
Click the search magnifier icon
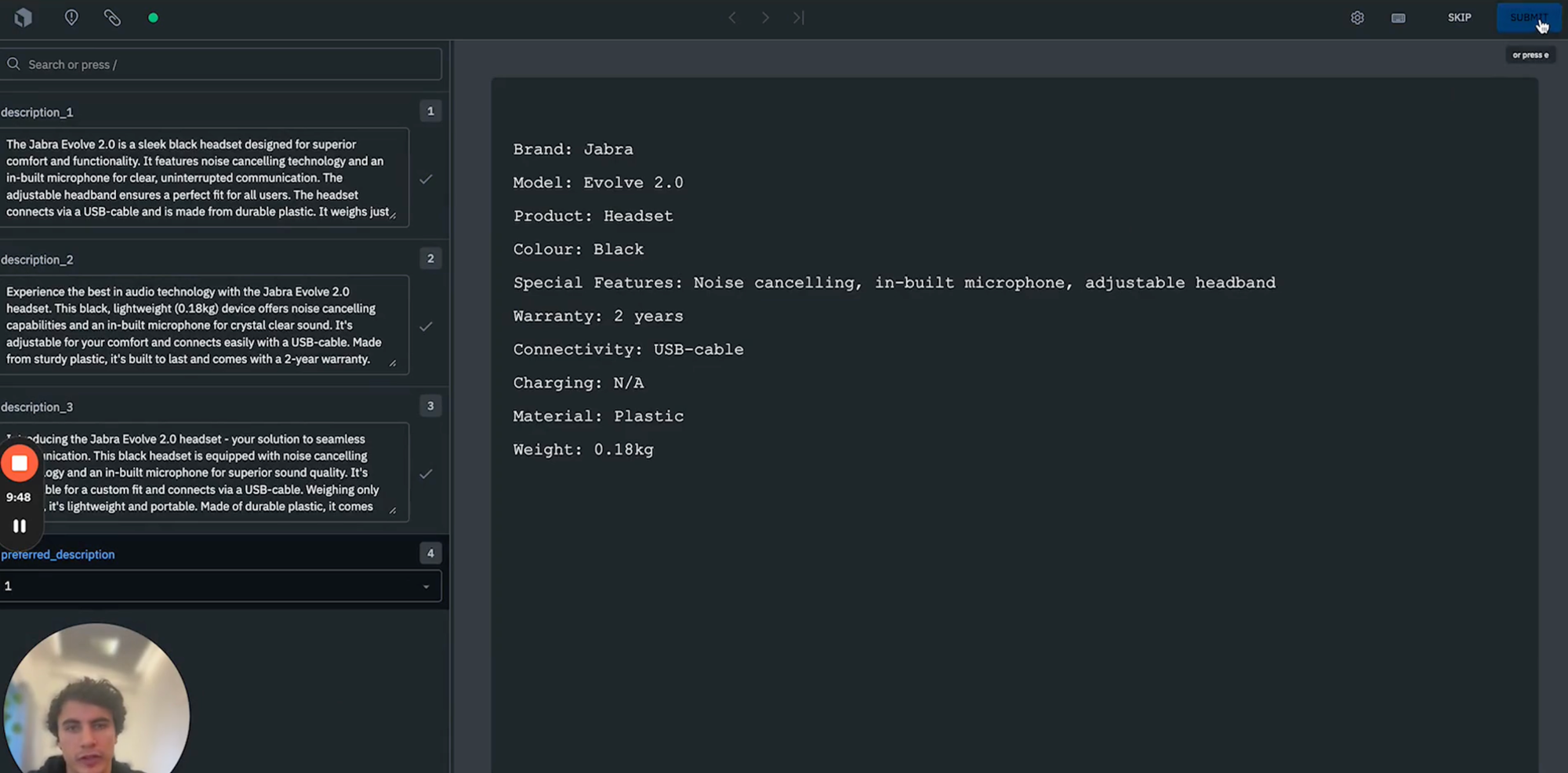coord(13,64)
